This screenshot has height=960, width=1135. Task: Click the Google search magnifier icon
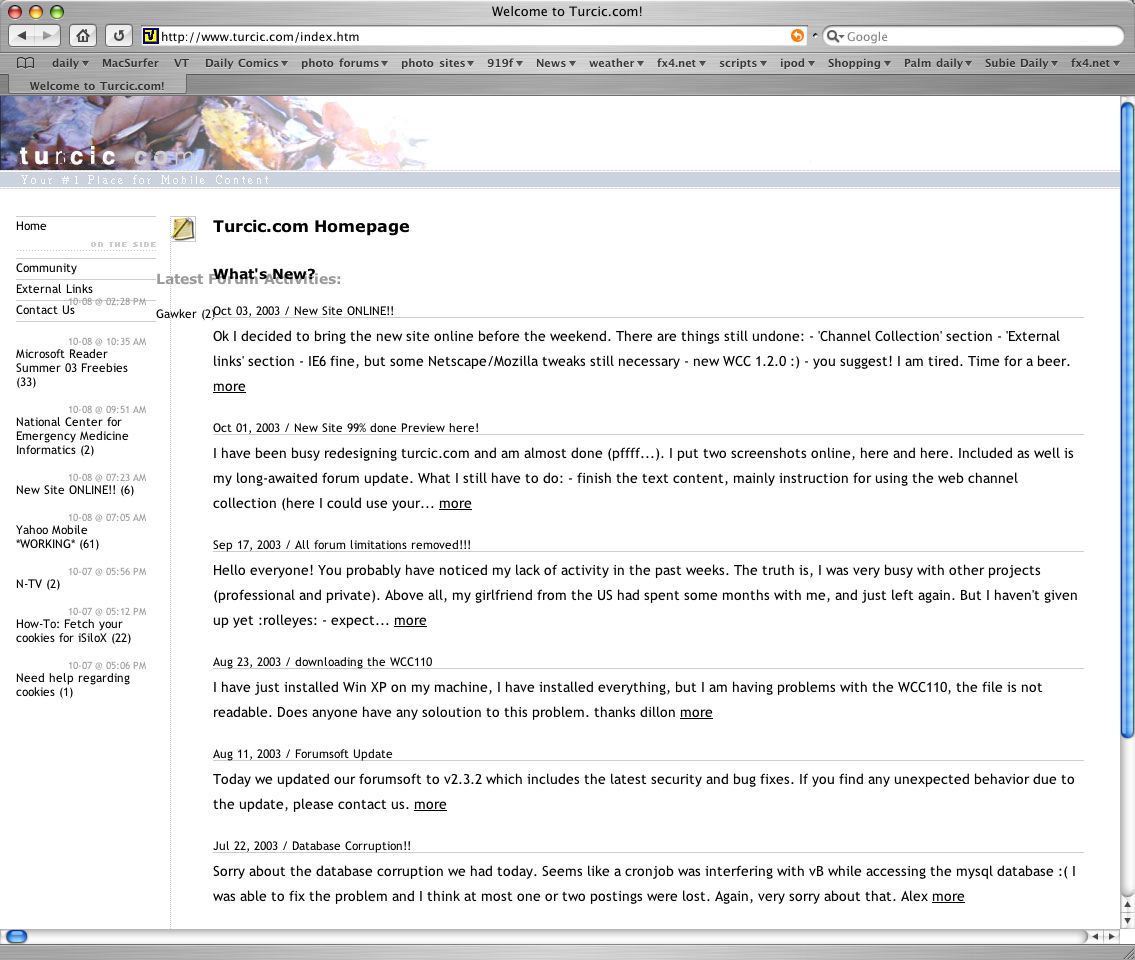[x=835, y=36]
